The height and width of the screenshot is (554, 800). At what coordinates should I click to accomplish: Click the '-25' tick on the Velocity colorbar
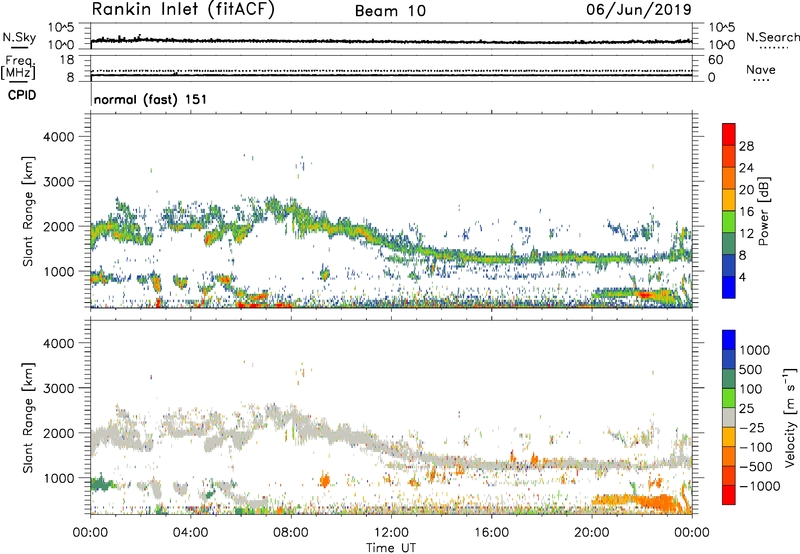point(753,427)
